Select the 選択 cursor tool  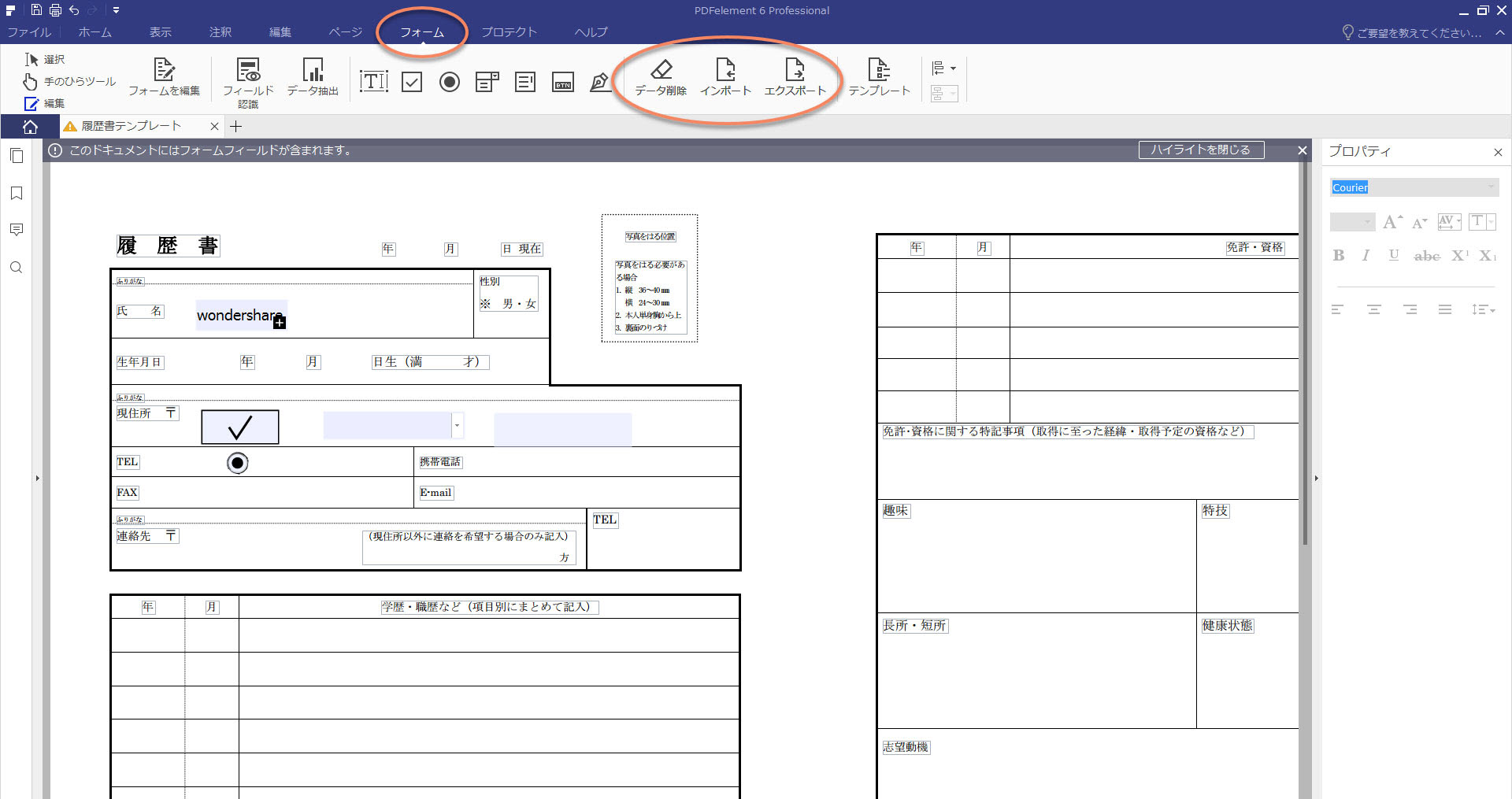45,59
